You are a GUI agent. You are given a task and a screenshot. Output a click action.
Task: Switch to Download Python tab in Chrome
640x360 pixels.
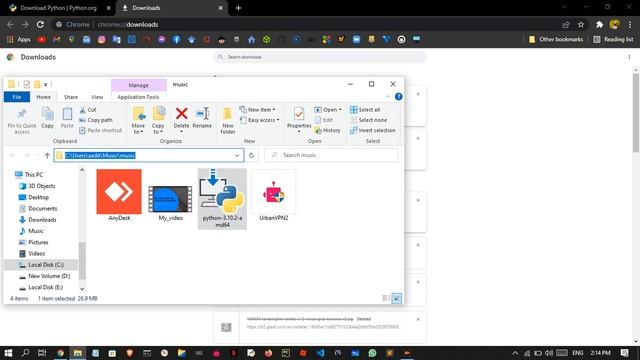tap(60, 8)
